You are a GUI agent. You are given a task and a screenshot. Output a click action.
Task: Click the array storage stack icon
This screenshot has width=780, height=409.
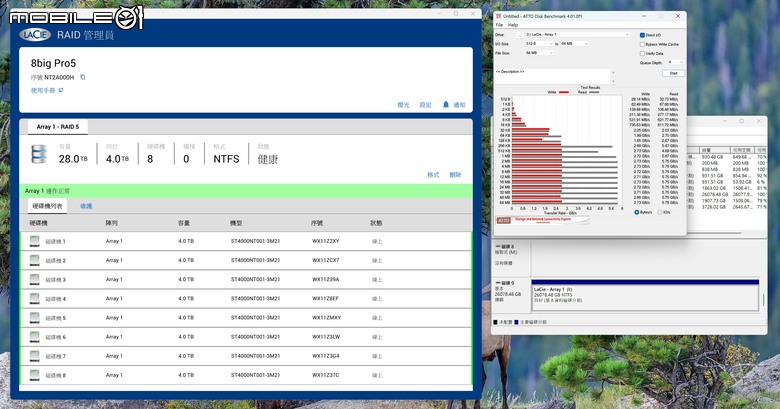click(39, 154)
